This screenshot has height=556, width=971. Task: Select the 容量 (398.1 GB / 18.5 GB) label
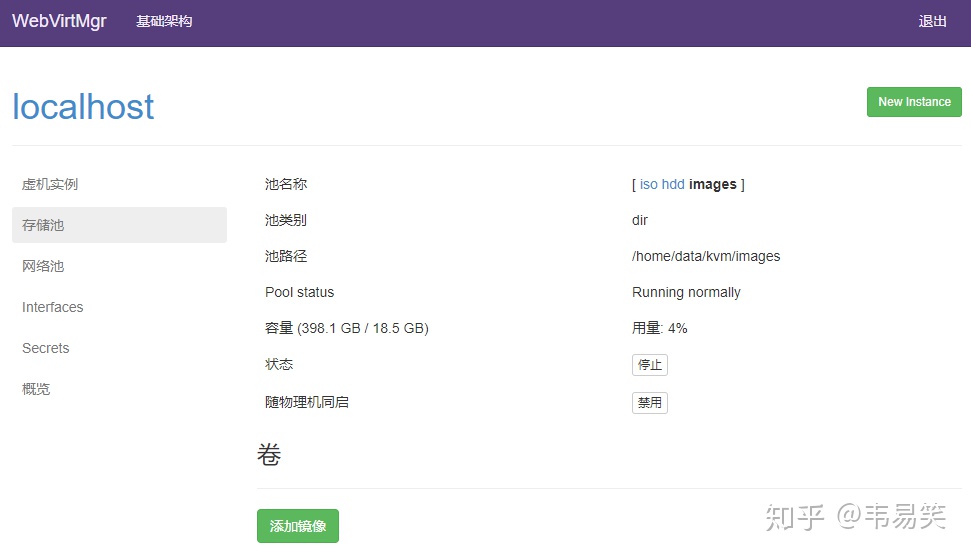click(x=347, y=328)
